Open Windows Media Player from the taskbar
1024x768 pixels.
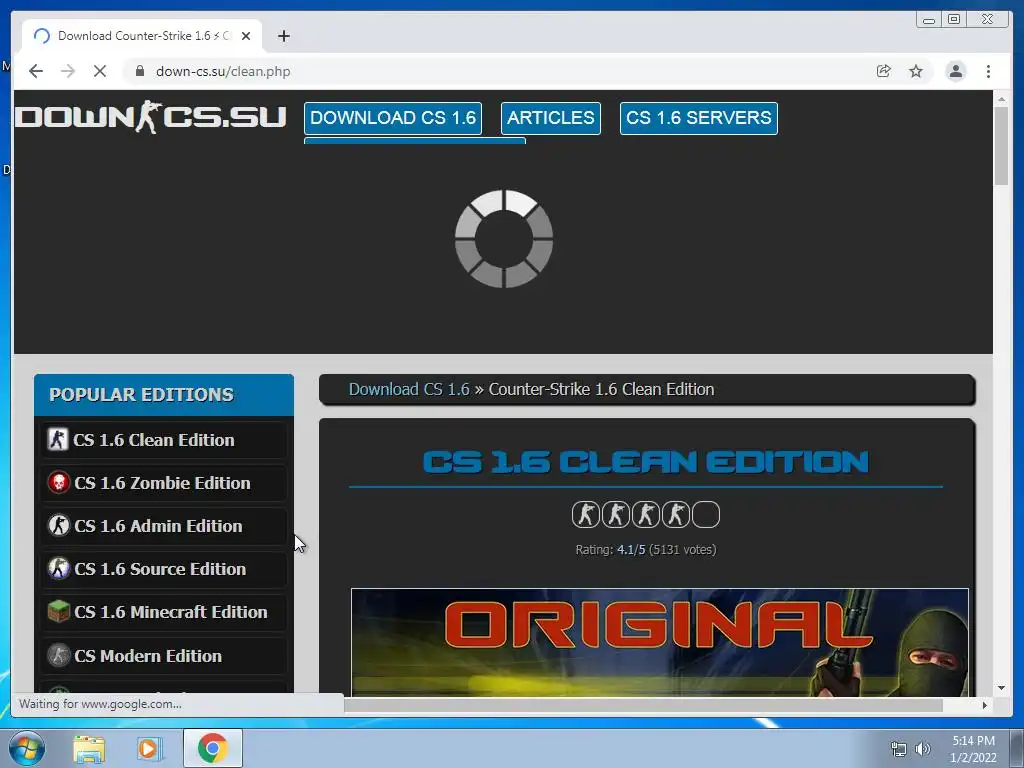point(148,748)
